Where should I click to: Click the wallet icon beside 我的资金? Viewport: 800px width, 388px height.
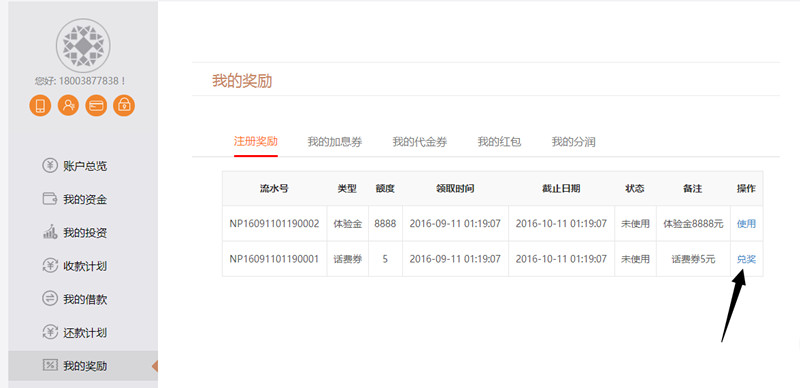point(49,199)
